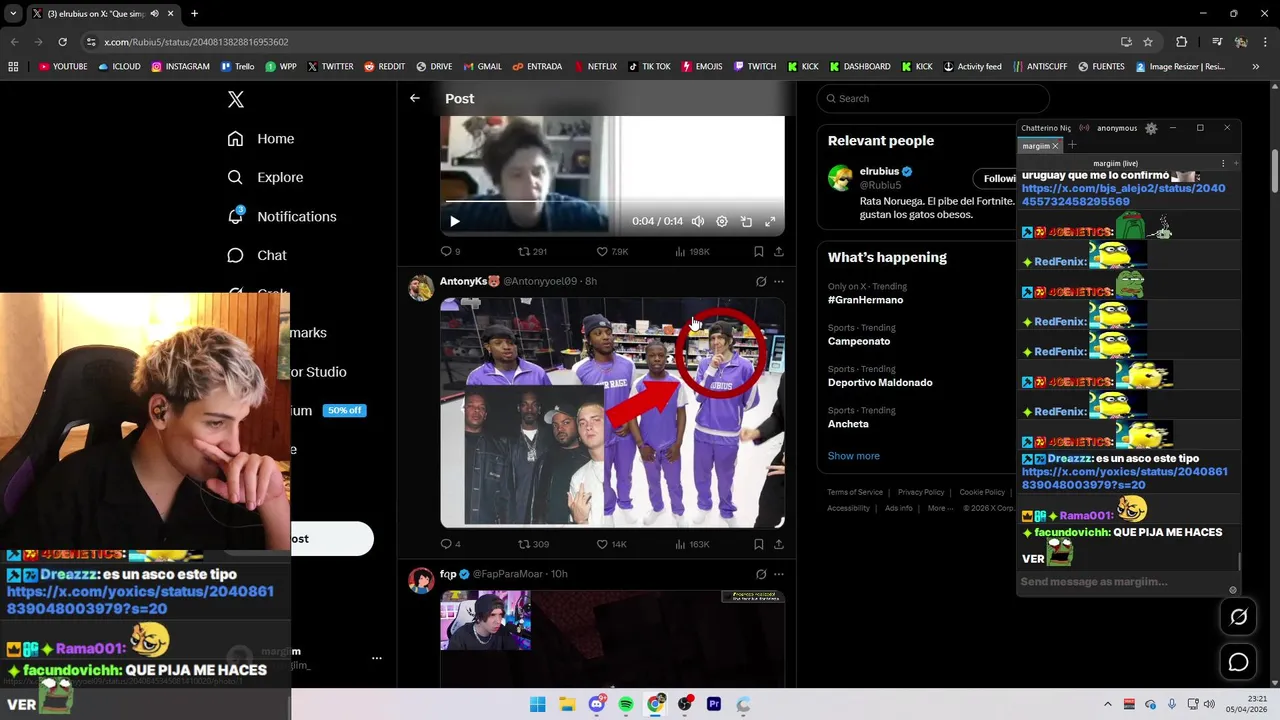View analytics of the 163K views post
1280x720 pixels.
(x=692, y=544)
